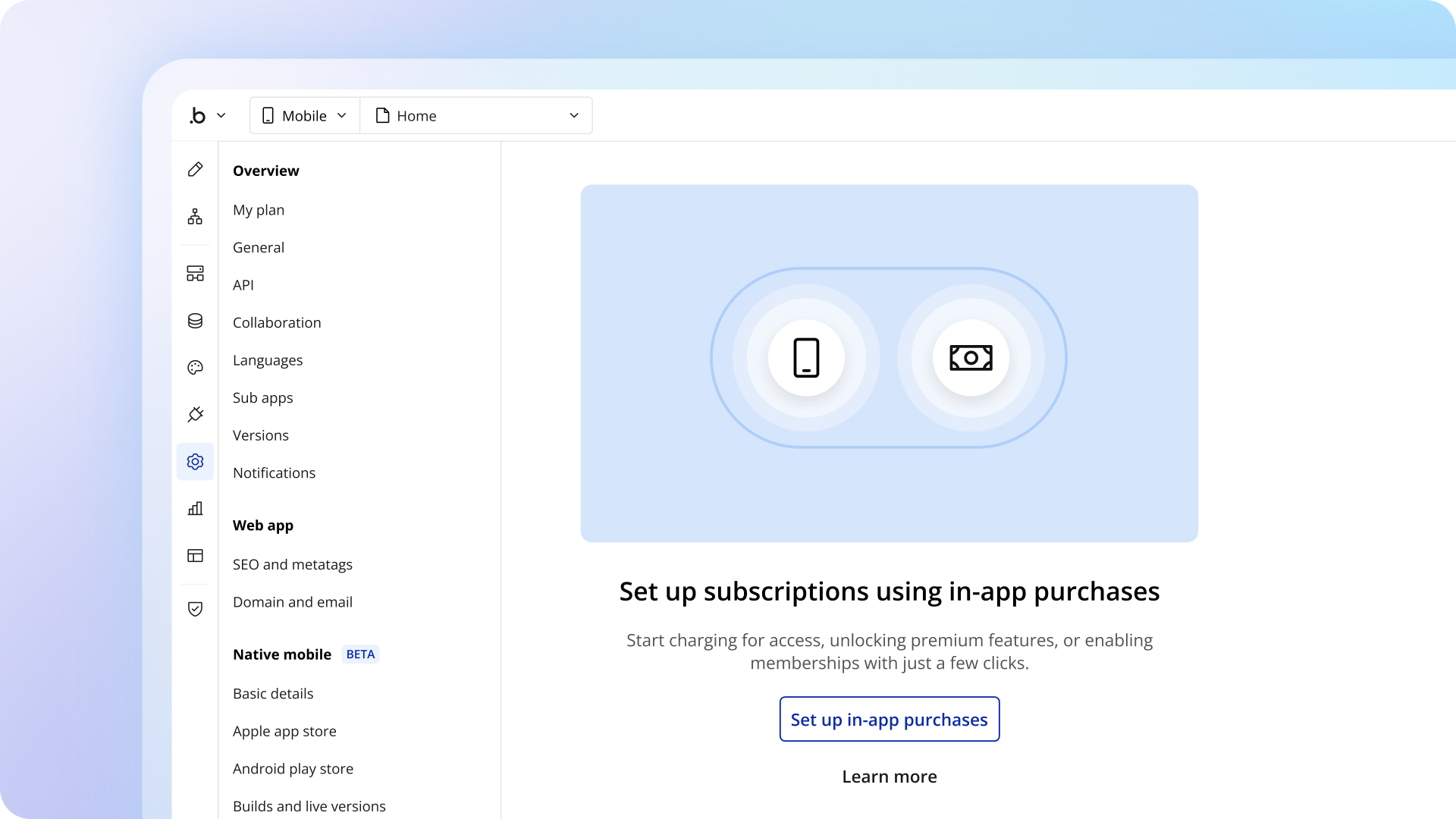Viewport: 1456px width, 819px height.
Task: Open the Logs bar chart icon
Action: [195, 508]
